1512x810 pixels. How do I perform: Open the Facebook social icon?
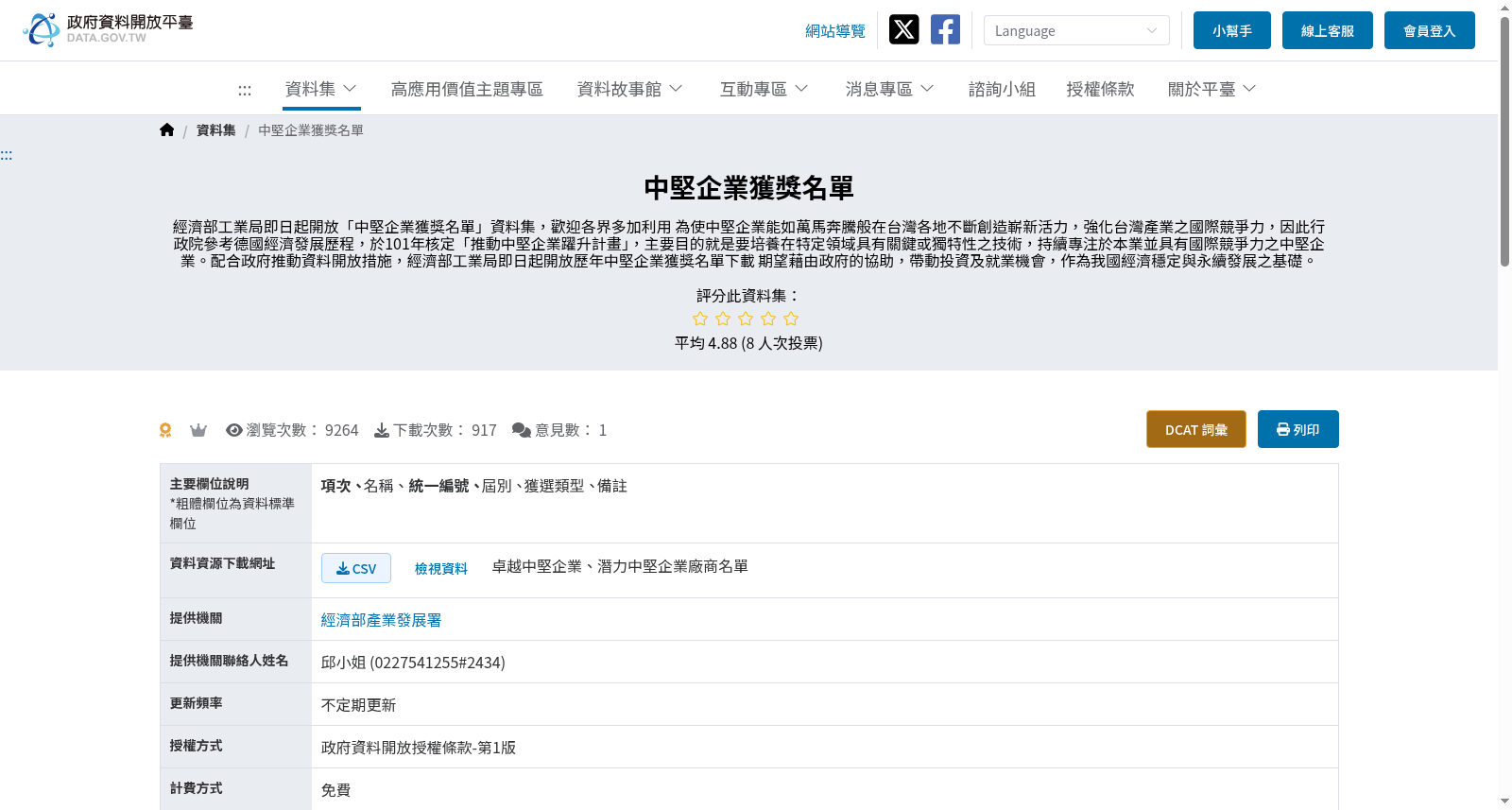945,29
